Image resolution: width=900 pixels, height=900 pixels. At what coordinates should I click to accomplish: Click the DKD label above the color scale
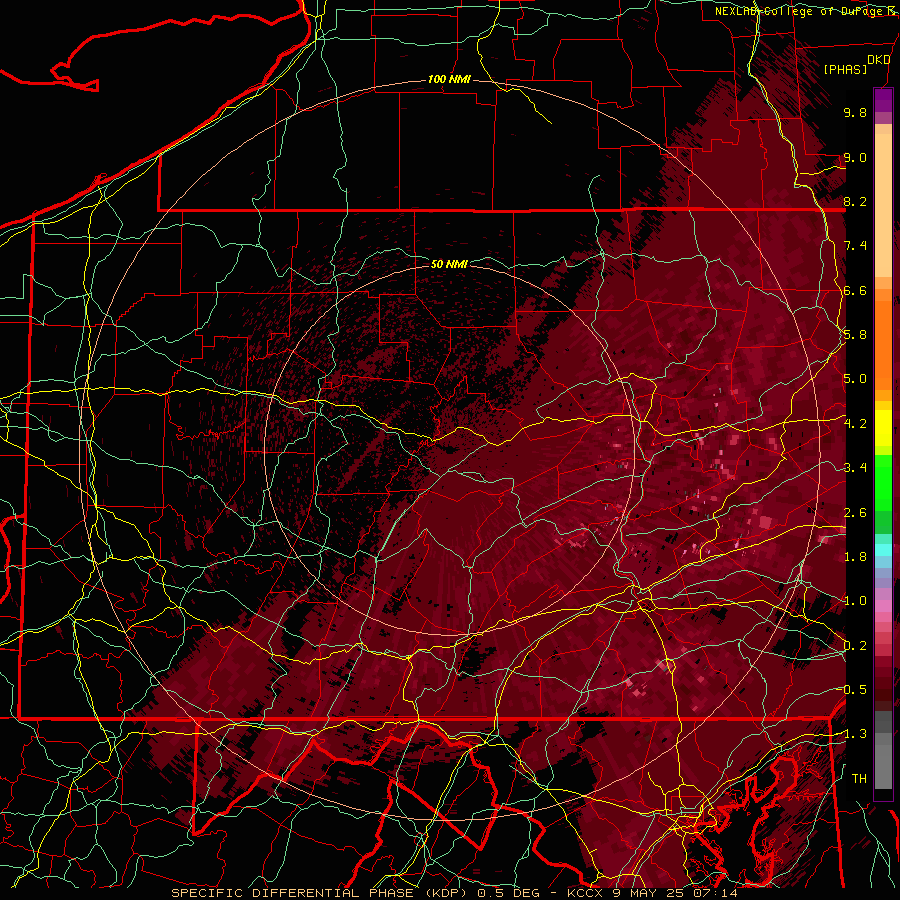point(878,60)
